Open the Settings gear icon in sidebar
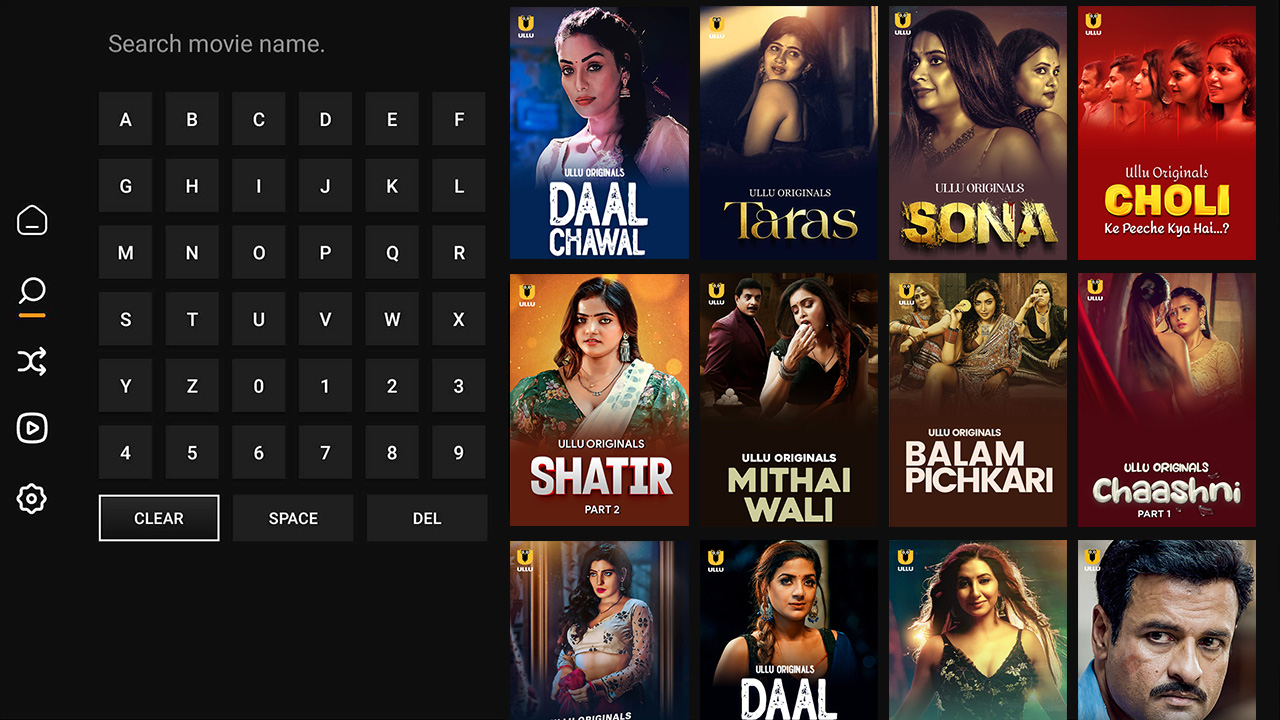Viewport: 1280px width, 720px height. pos(32,498)
